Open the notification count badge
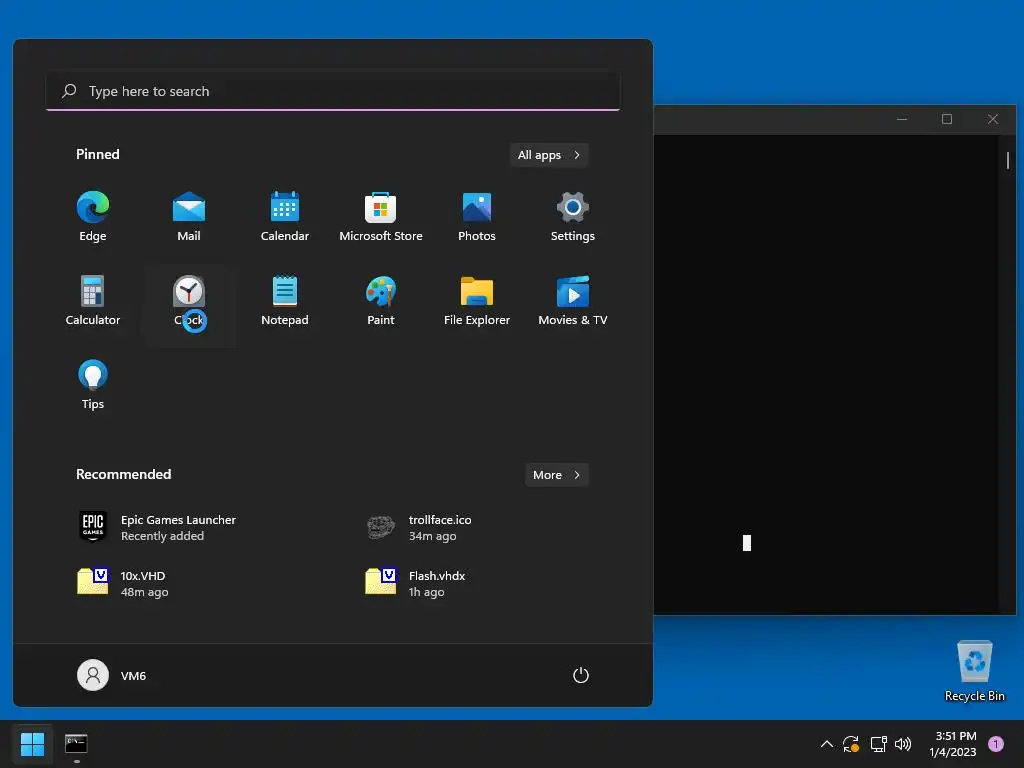The width and height of the screenshot is (1024, 768). point(996,743)
